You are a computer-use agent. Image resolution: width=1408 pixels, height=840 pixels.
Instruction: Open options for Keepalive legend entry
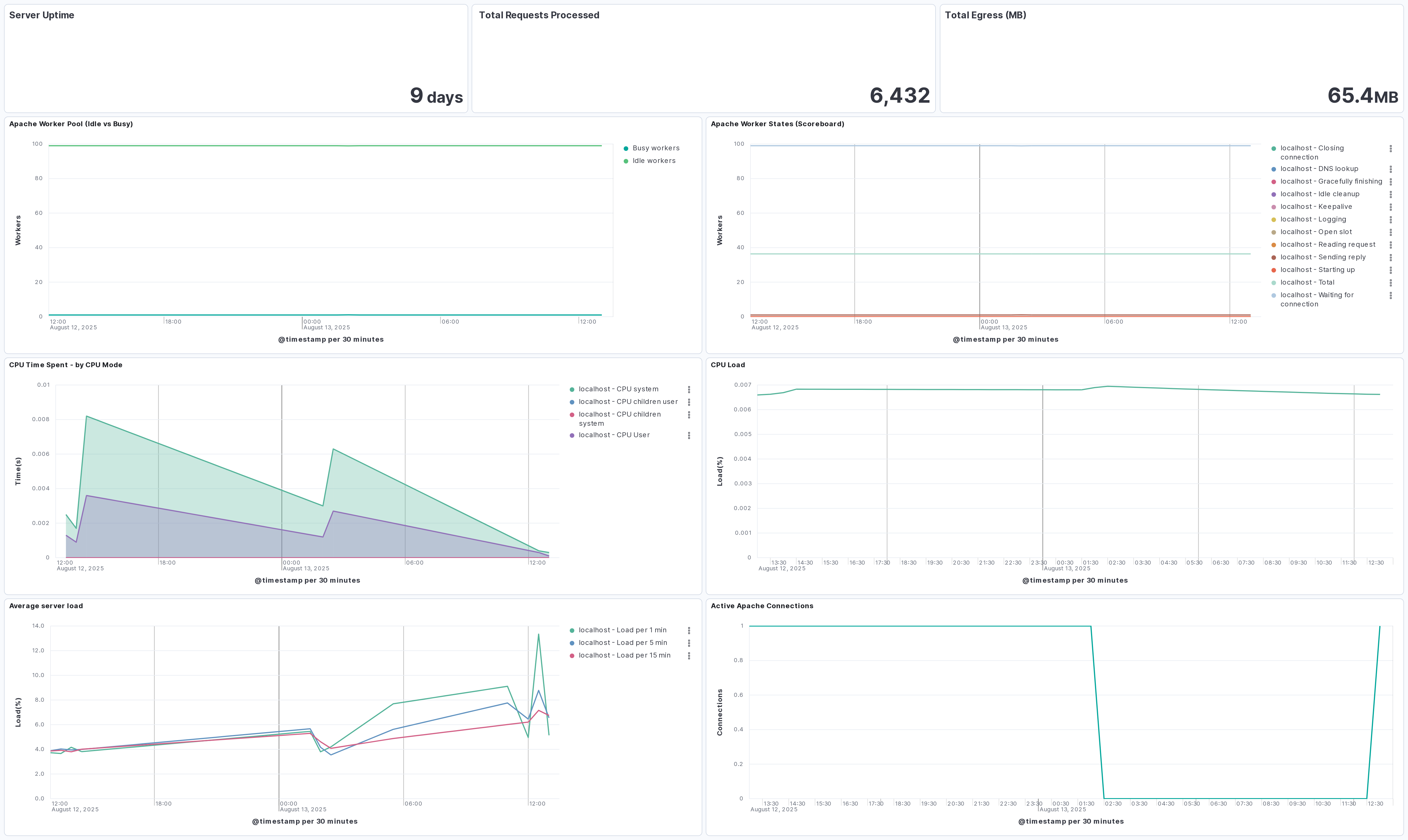pyautogui.click(x=1391, y=207)
